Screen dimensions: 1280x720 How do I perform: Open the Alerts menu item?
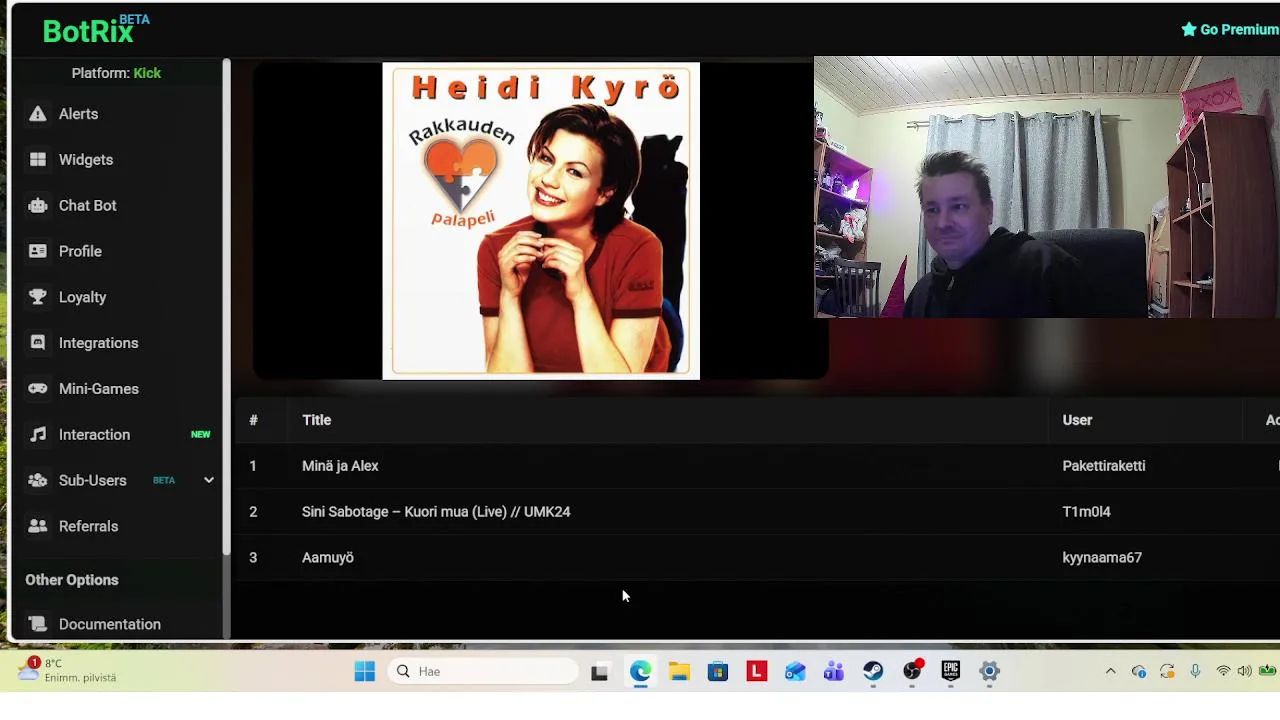coord(78,114)
